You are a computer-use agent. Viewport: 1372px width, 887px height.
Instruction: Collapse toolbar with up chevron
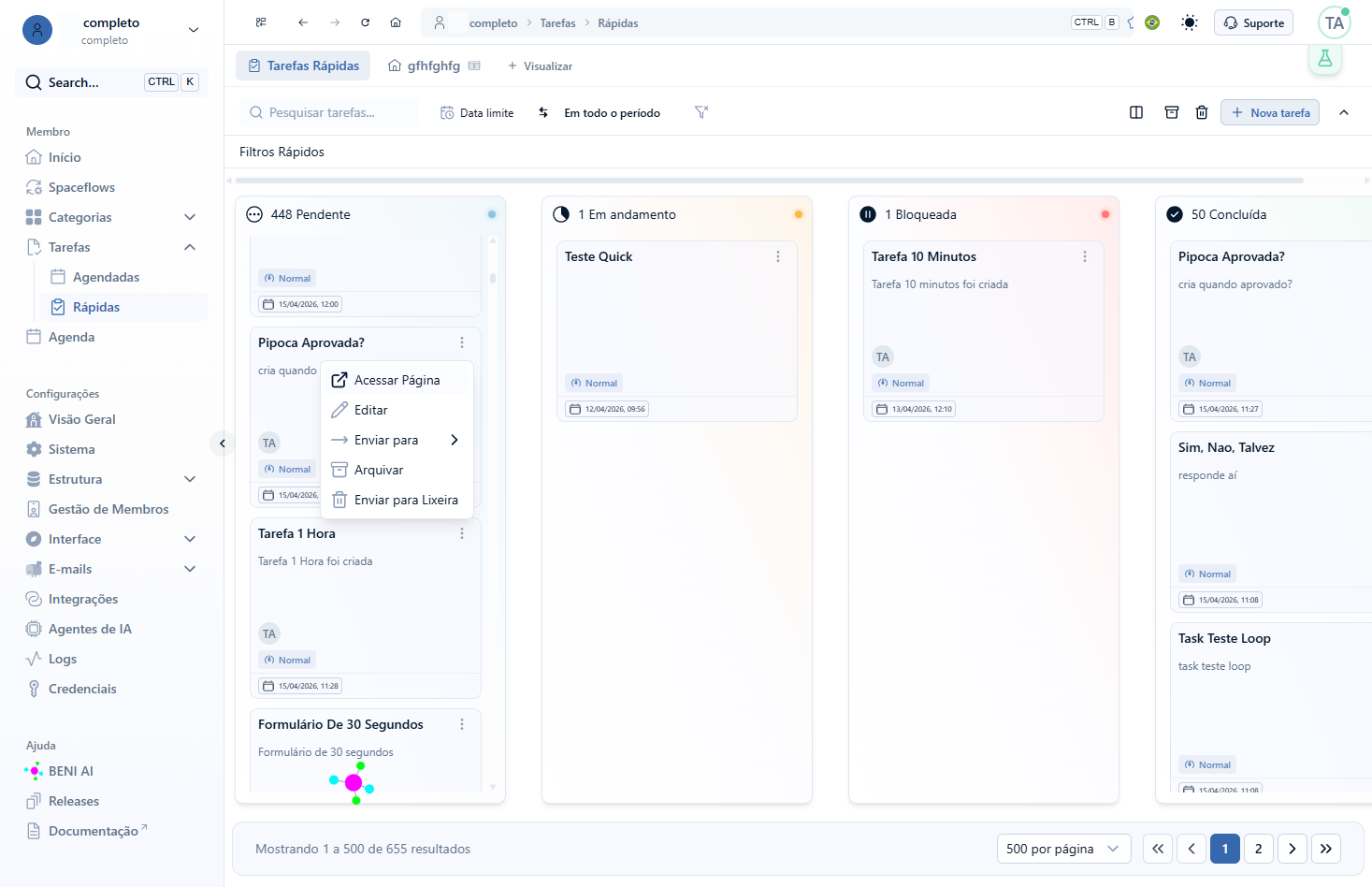(x=1344, y=112)
